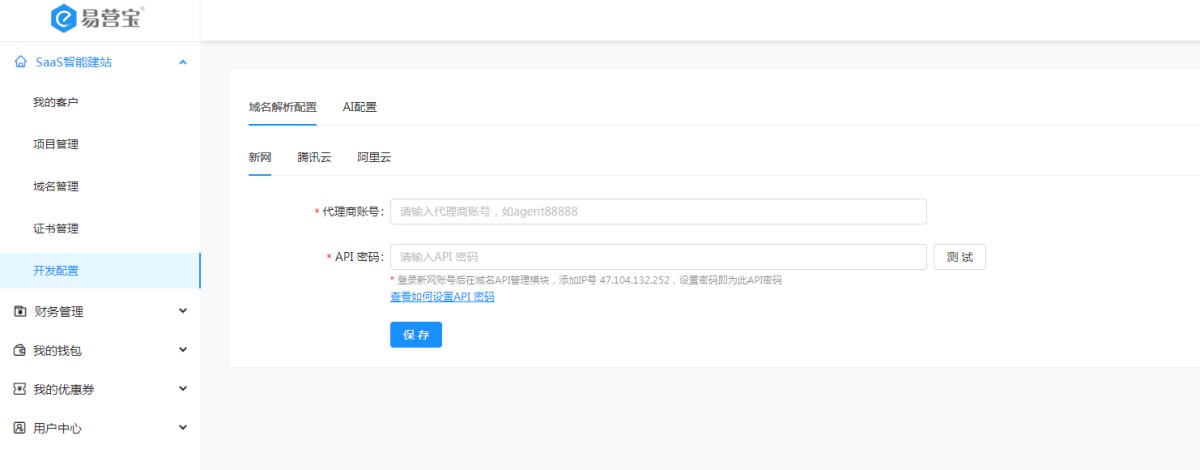
Task: Open the 查看如何设置API密码 link
Action: click(441, 297)
